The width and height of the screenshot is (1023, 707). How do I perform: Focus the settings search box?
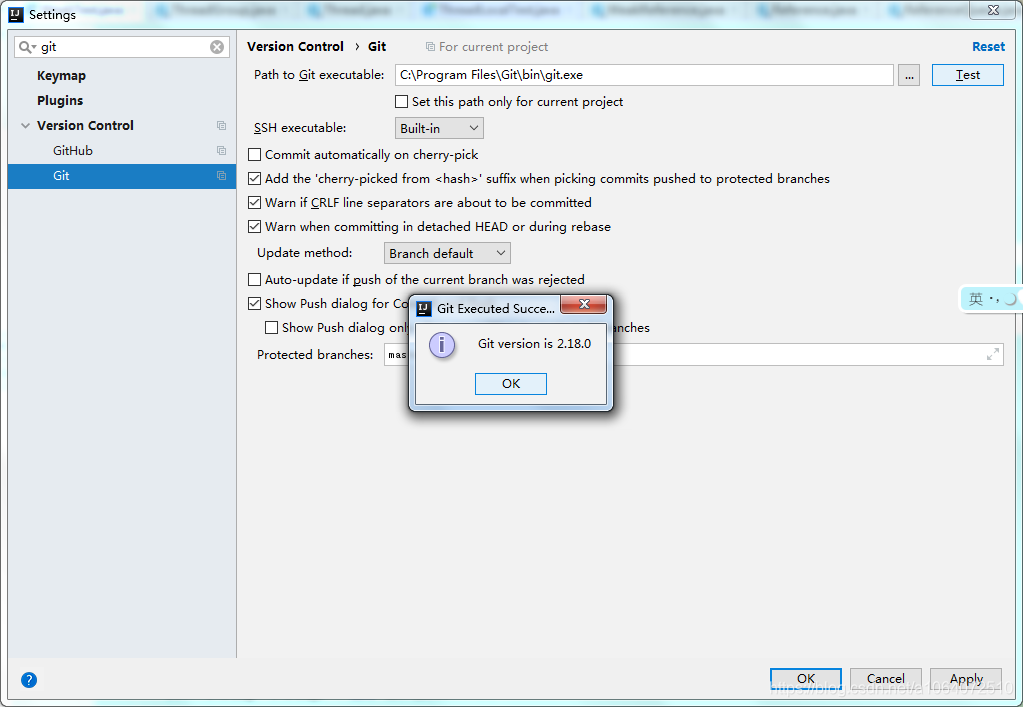click(x=122, y=47)
